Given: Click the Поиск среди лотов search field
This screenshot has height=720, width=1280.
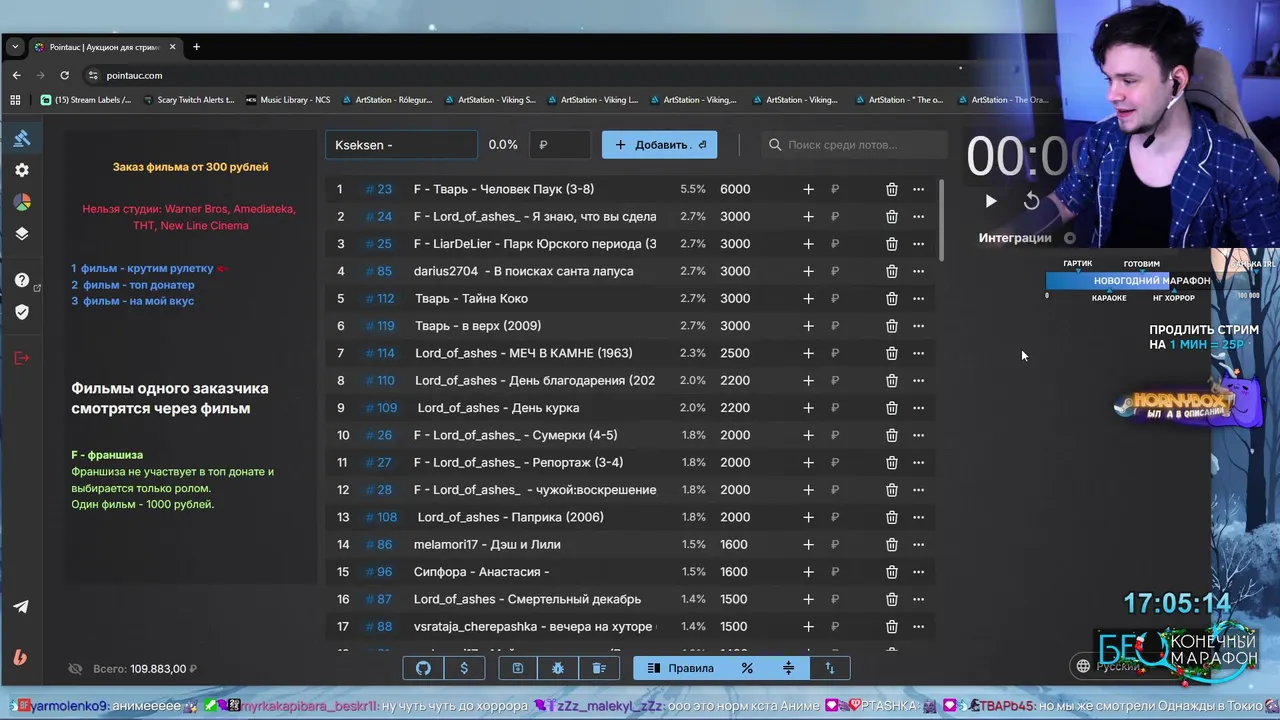Looking at the screenshot, I should tap(854, 145).
